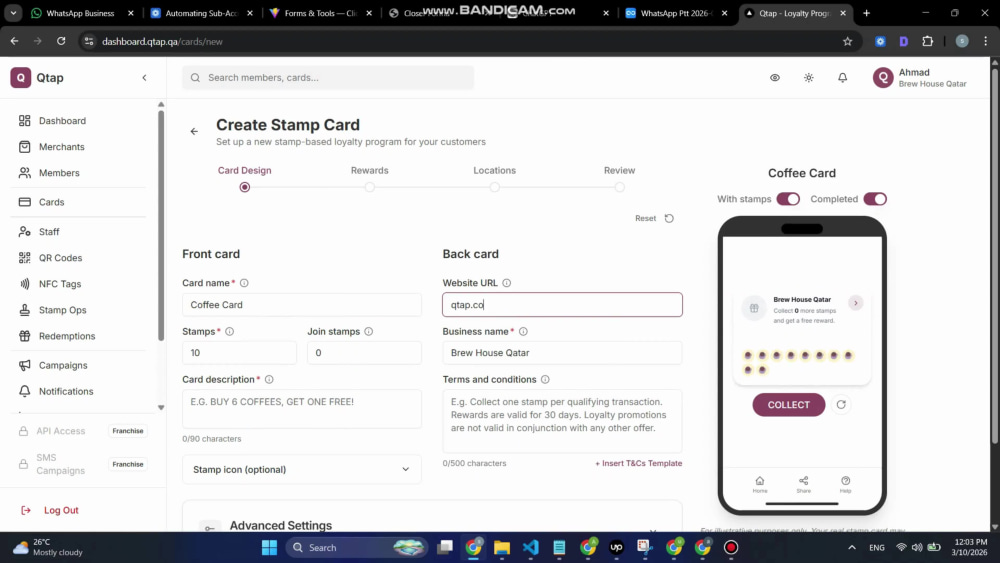The width and height of the screenshot is (1000, 563).
Task: Reload the page in the browser
Action: (x=61, y=41)
